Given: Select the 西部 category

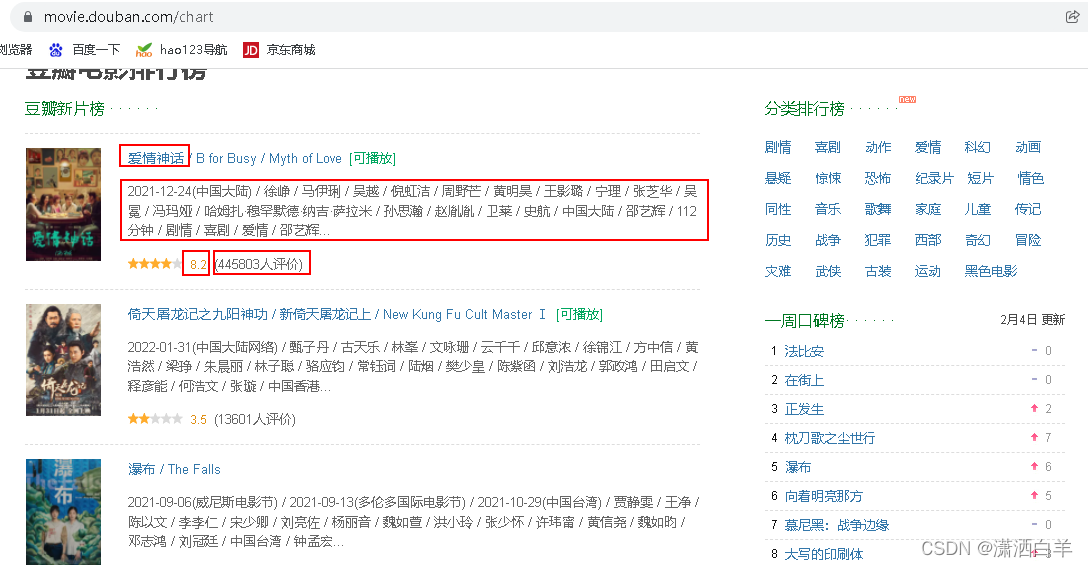Looking at the screenshot, I should (x=928, y=240).
